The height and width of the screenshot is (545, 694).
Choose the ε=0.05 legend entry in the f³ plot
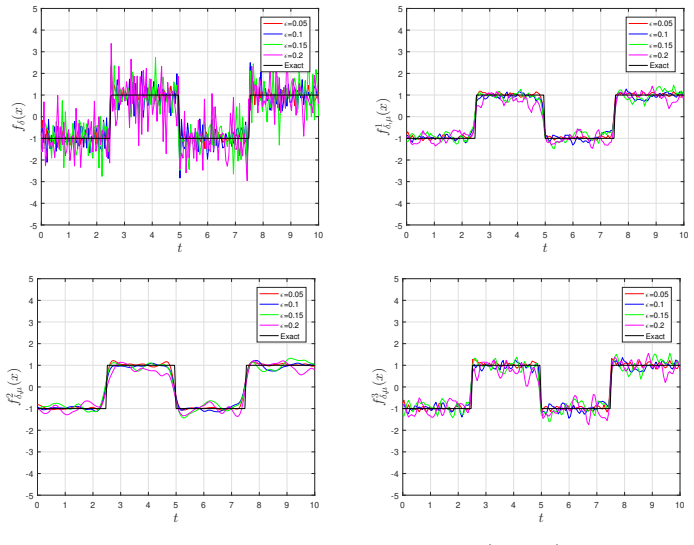tap(647, 294)
